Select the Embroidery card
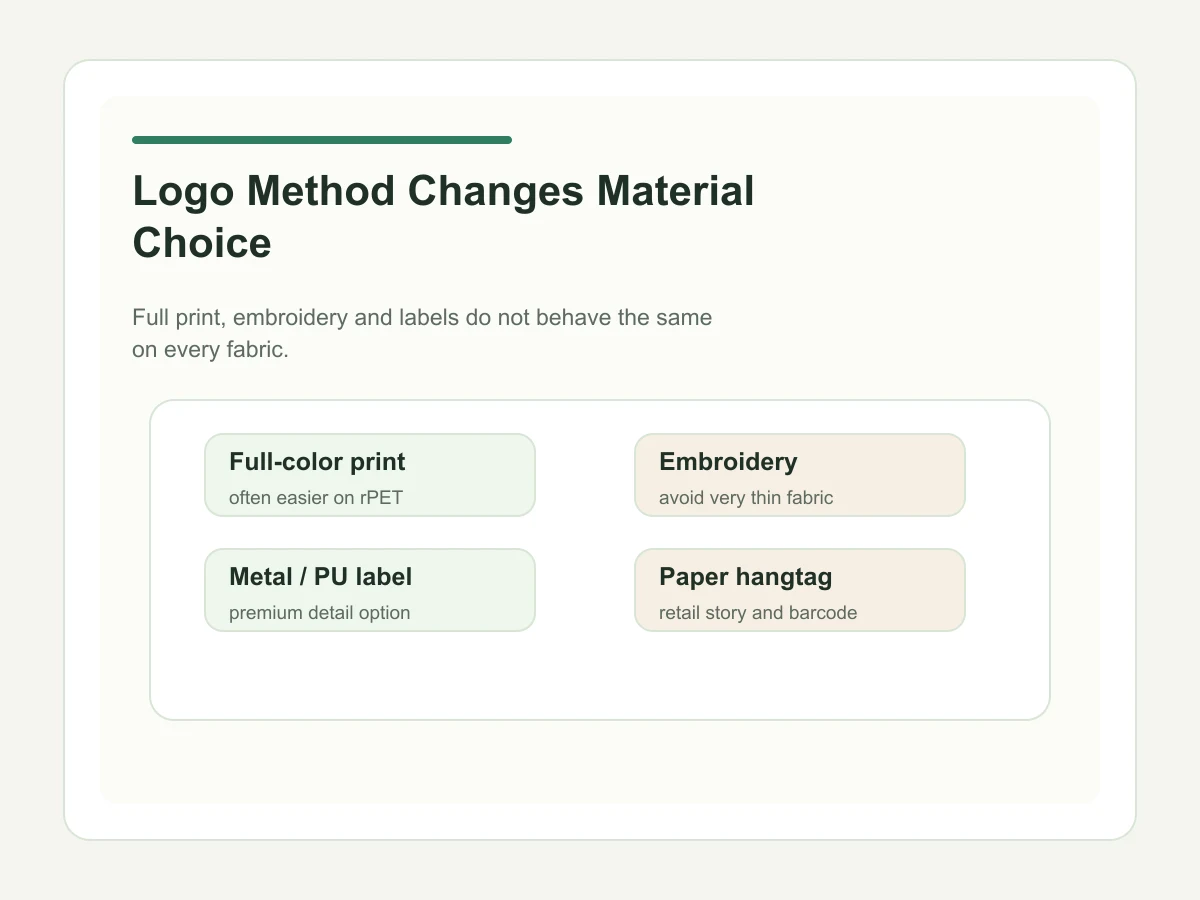 click(800, 475)
